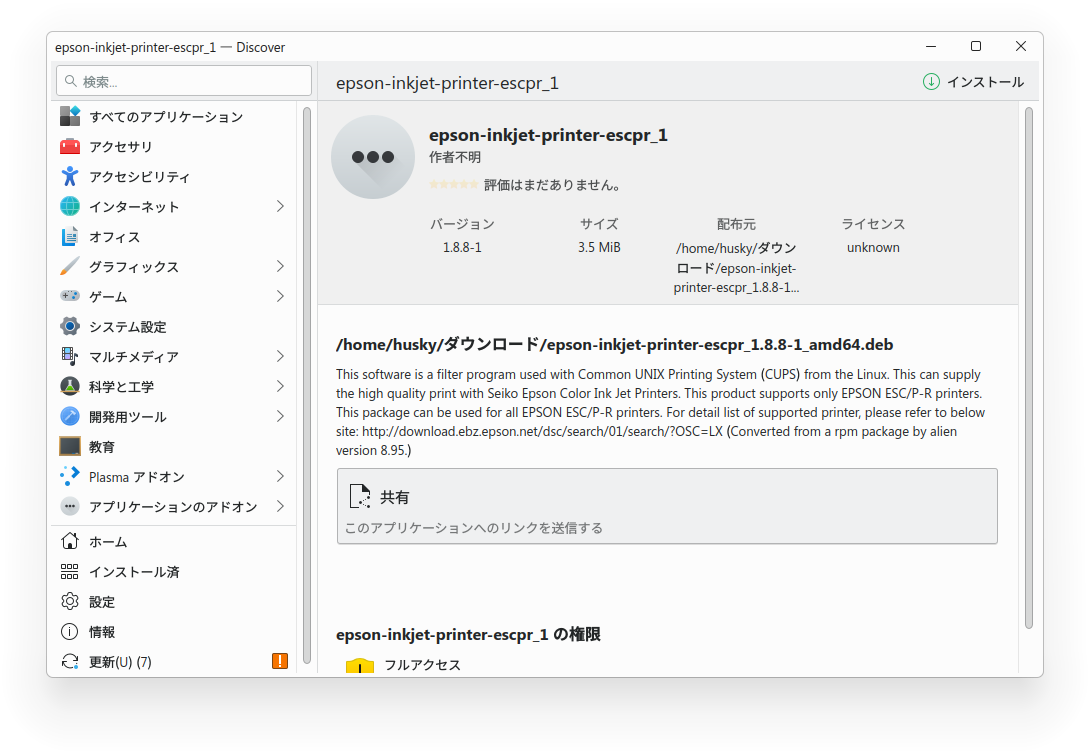Screen dimensions: 1090x753
Task: Click the Science & Engineering (科学と工学) flask icon
Action: [70, 386]
